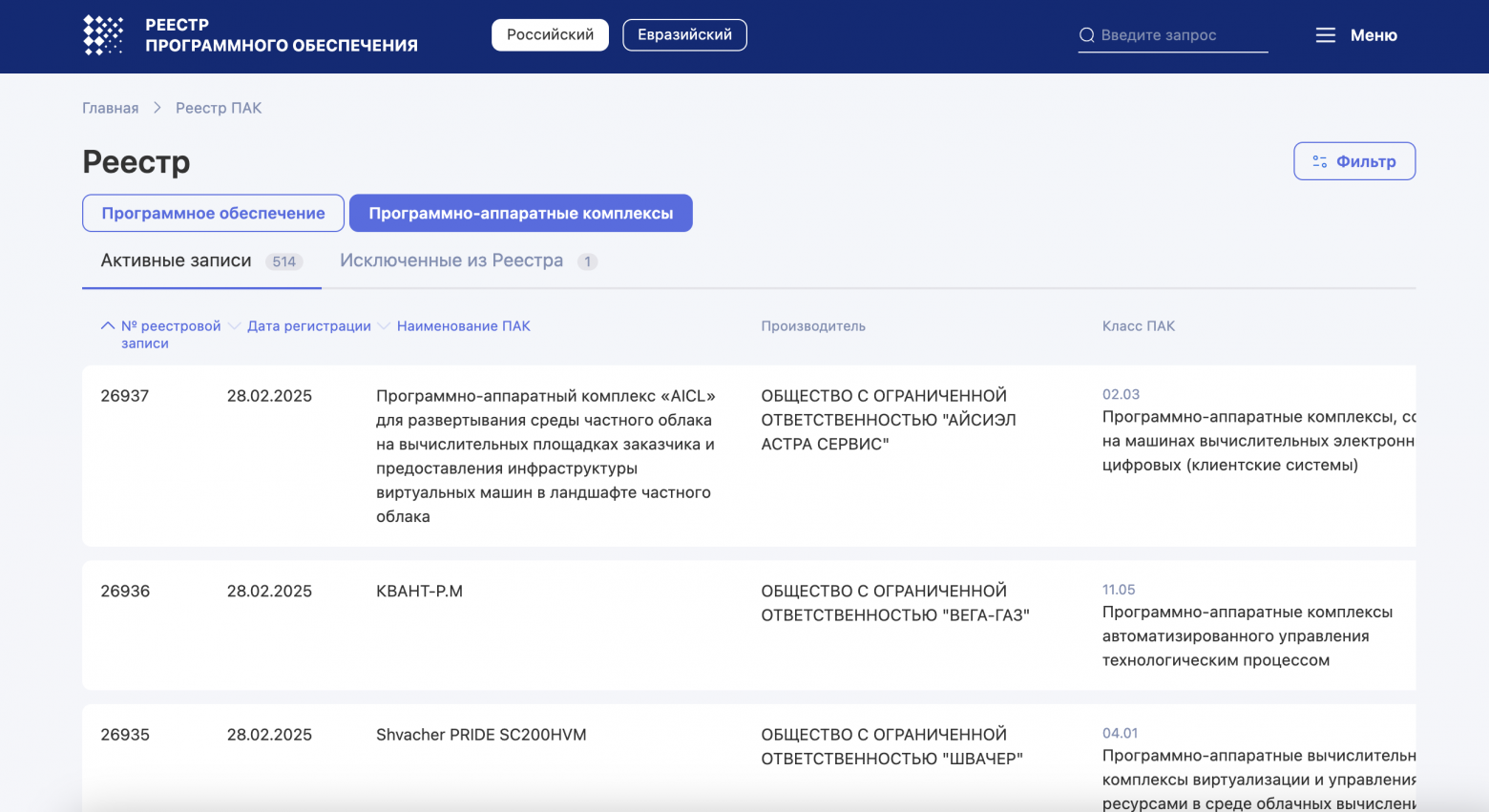Click the excluded records count badge 1
This screenshot has height=812, width=1489.
click(587, 261)
